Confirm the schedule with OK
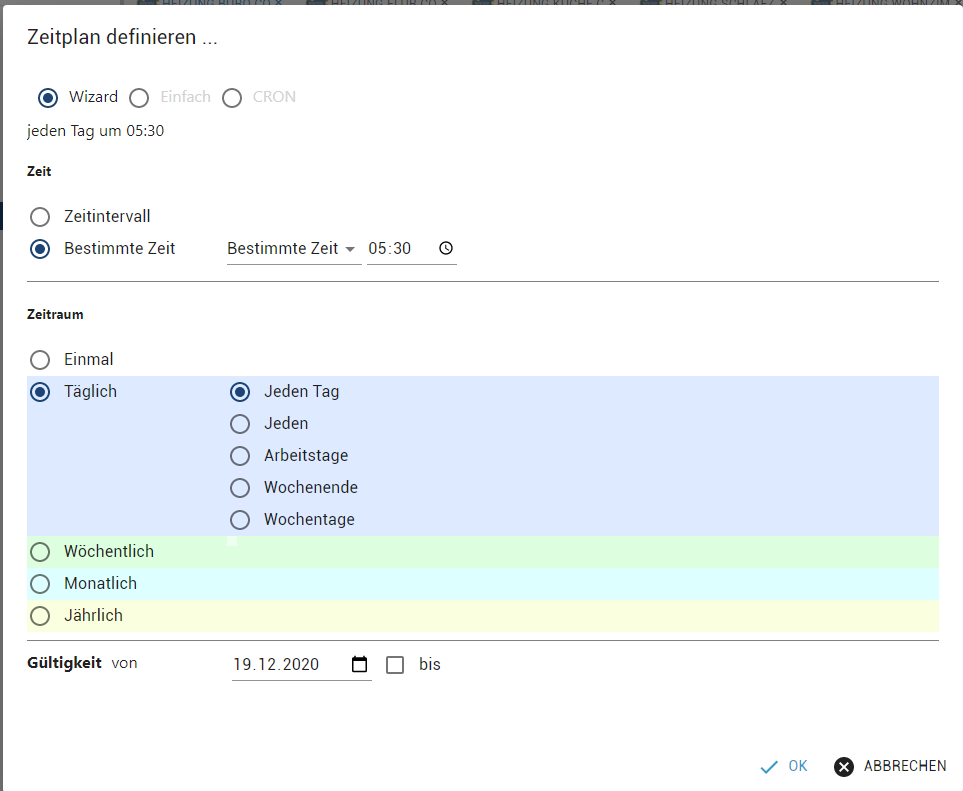Viewport: 963px width, 791px height. point(784,766)
